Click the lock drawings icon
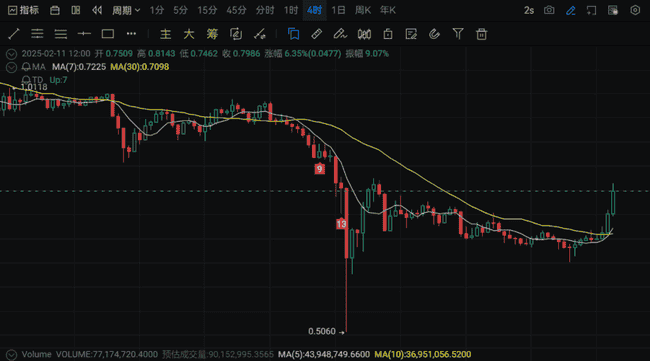 click(388, 34)
